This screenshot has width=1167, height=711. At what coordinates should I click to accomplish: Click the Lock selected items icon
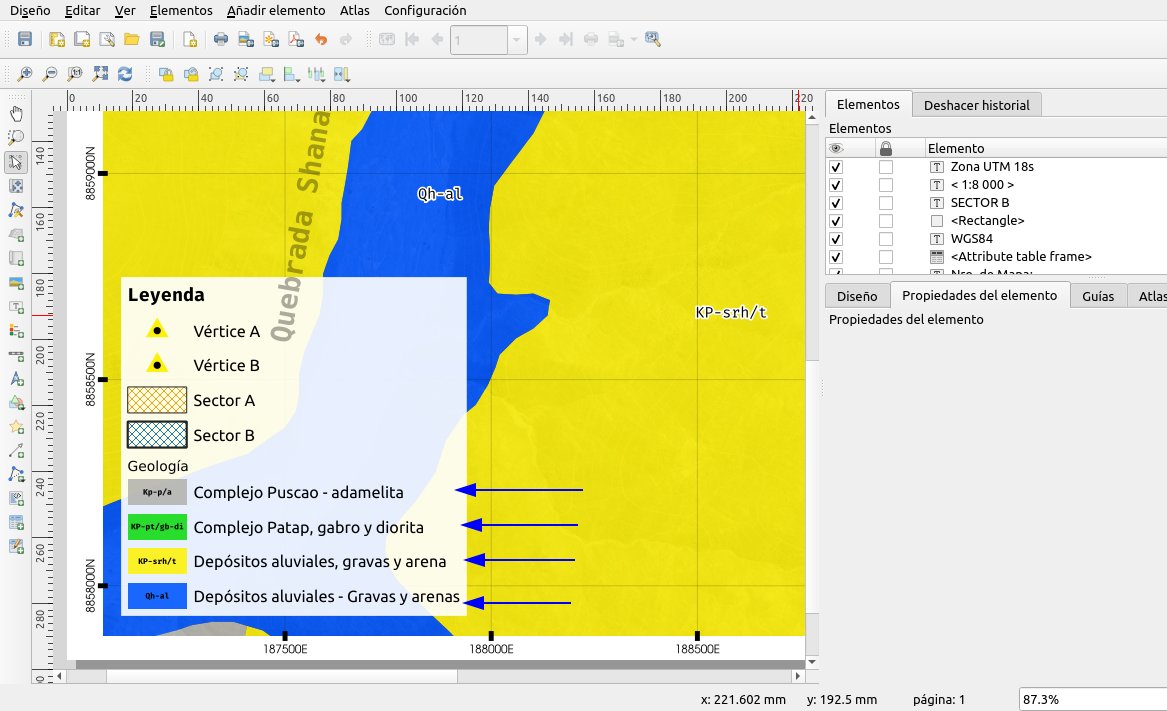click(x=166, y=74)
